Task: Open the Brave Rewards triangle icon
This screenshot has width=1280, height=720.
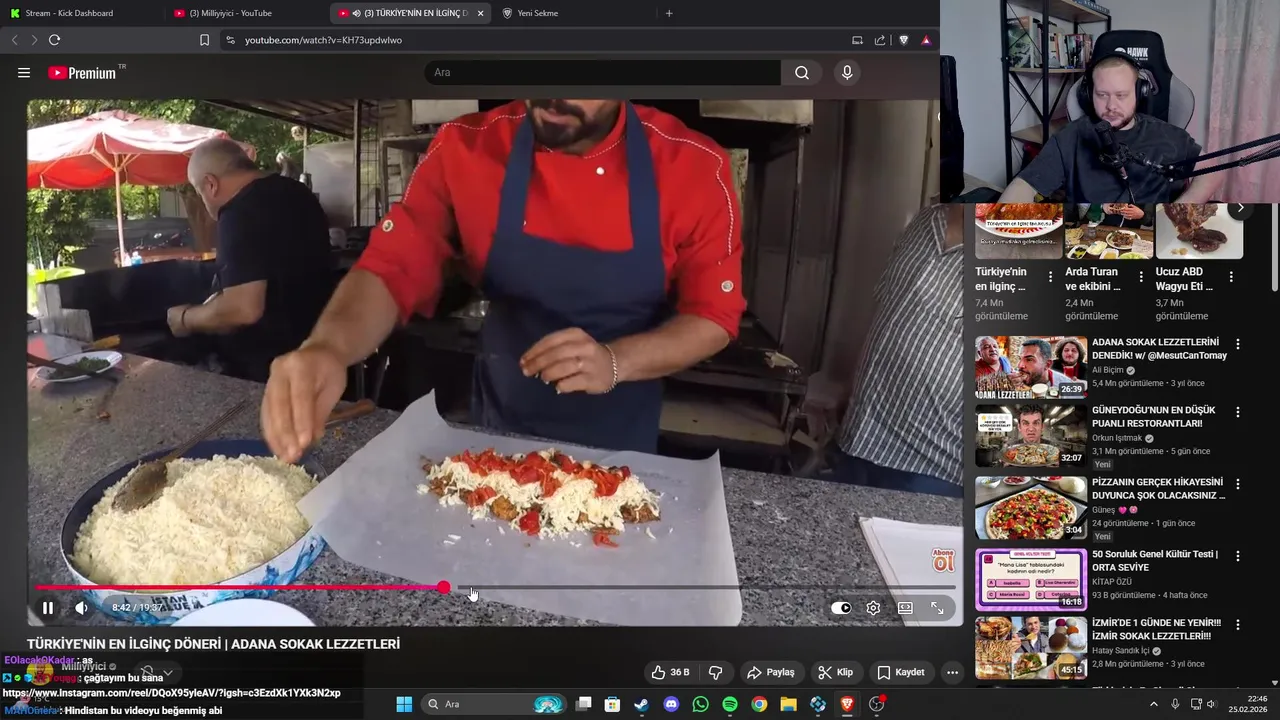Action: 926,40
